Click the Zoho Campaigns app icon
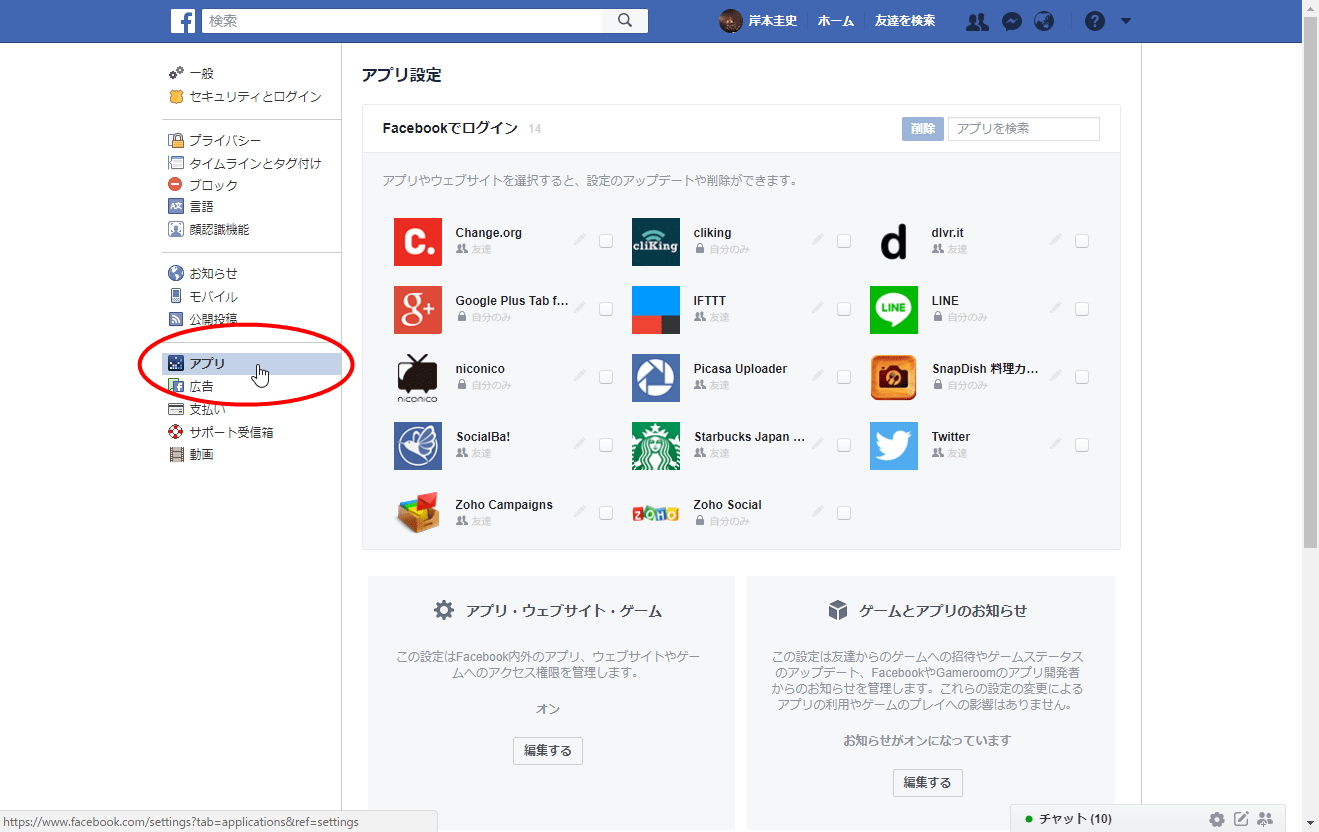 418,513
